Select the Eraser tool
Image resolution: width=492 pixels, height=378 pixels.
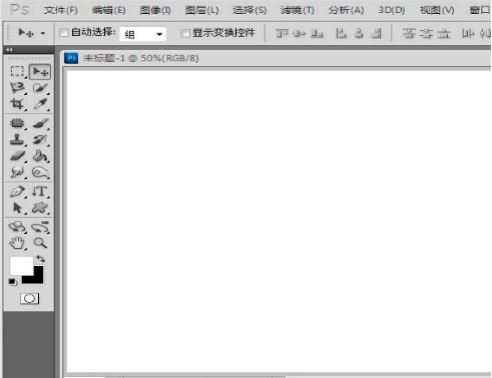pyautogui.click(x=17, y=156)
